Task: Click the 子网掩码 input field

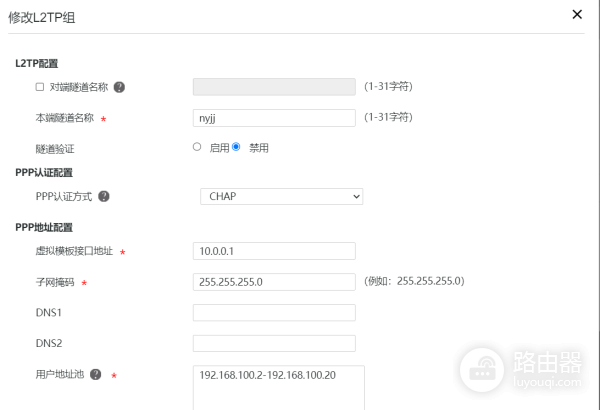Action: (274, 282)
